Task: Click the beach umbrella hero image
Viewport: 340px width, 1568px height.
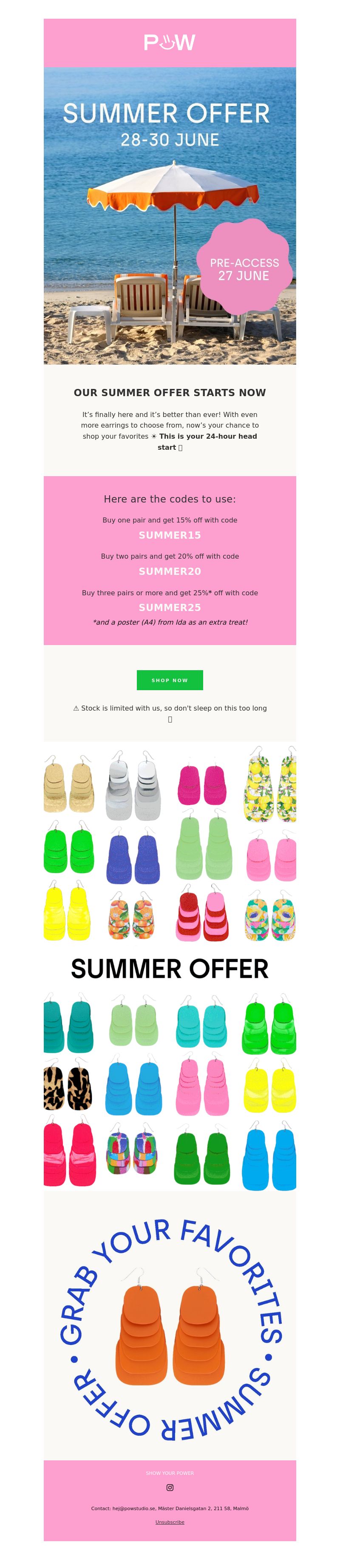Action: 170,215
